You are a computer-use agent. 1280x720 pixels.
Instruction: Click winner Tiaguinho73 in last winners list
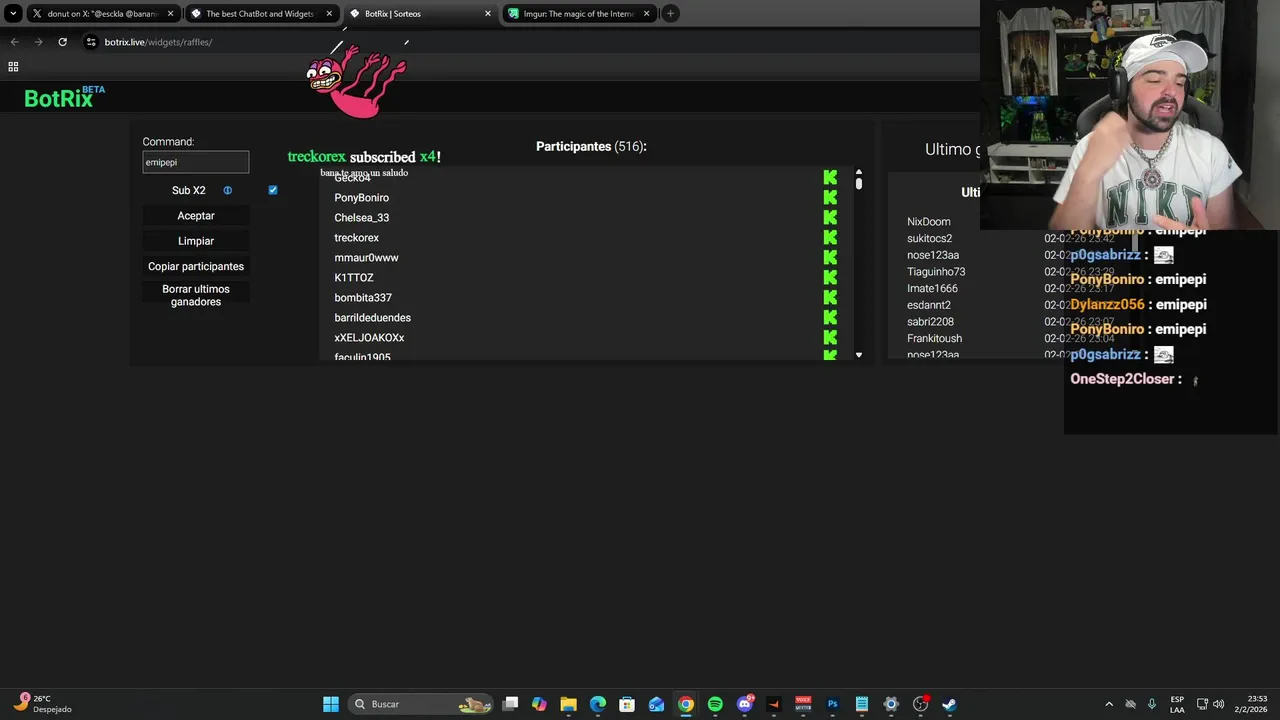(x=936, y=272)
